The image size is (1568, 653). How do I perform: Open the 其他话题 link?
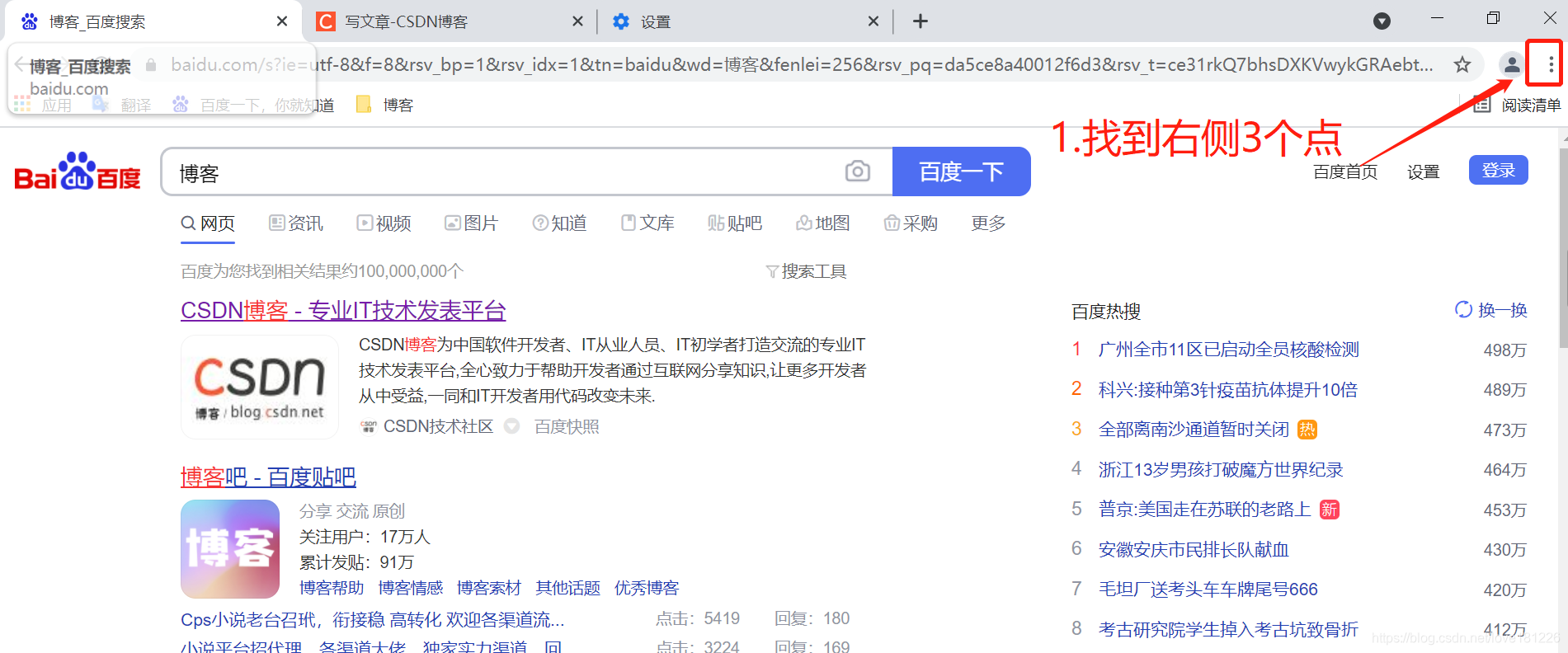pos(568,588)
